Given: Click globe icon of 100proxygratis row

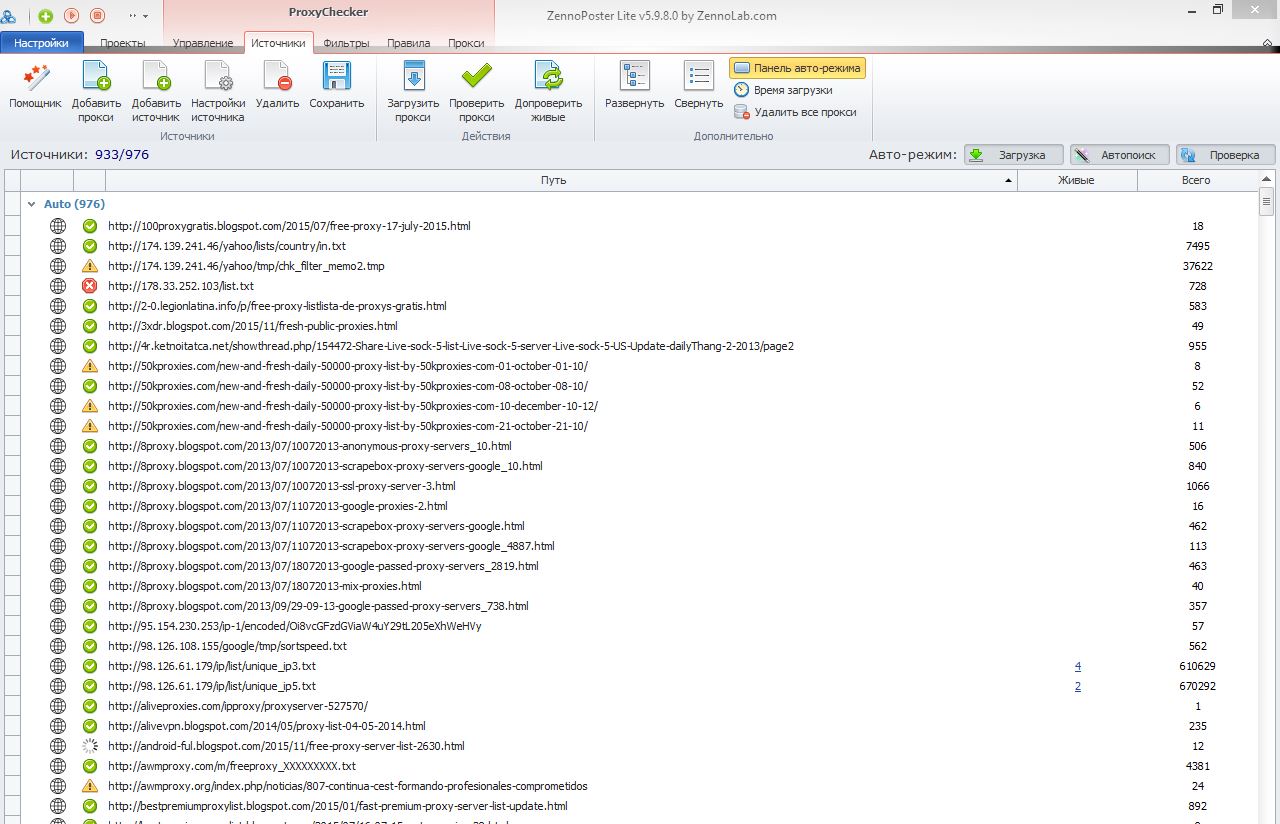Looking at the screenshot, I should pyautogui.click(x=58, y=226).
